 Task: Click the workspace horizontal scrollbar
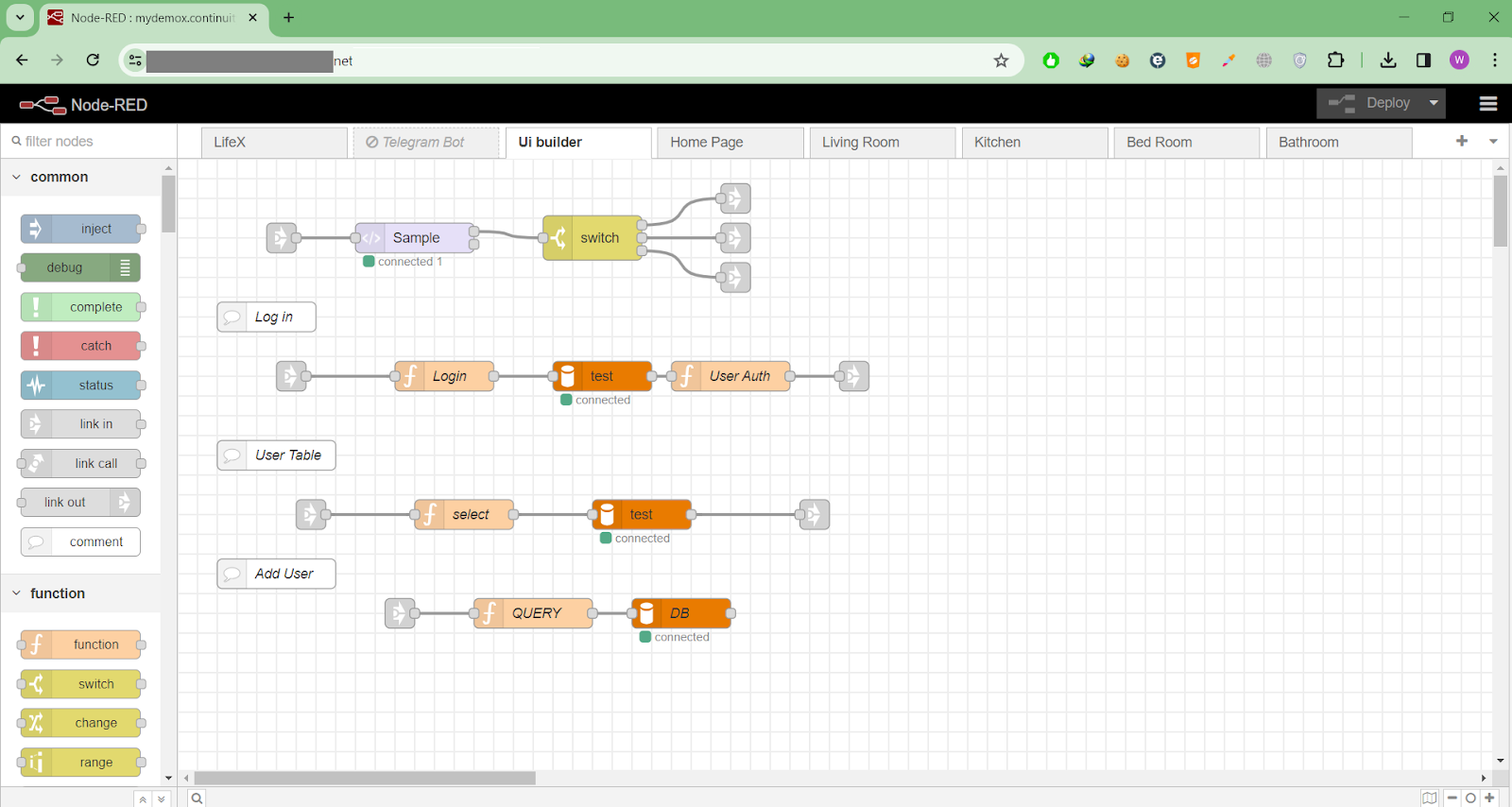pos(365,779)
